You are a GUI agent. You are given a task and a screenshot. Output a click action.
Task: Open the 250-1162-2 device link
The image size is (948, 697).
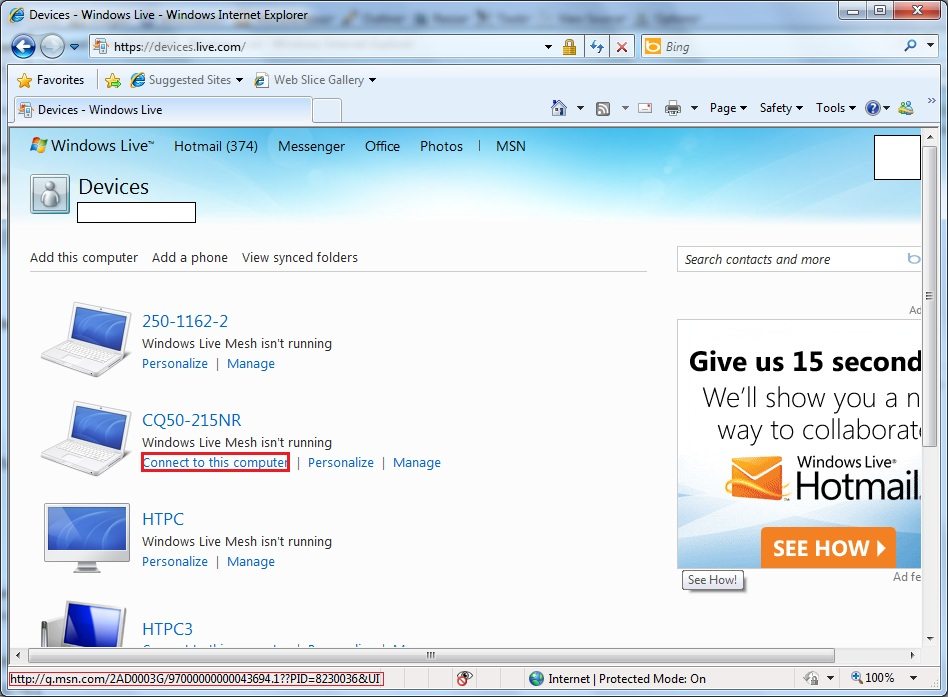point(185,322)
